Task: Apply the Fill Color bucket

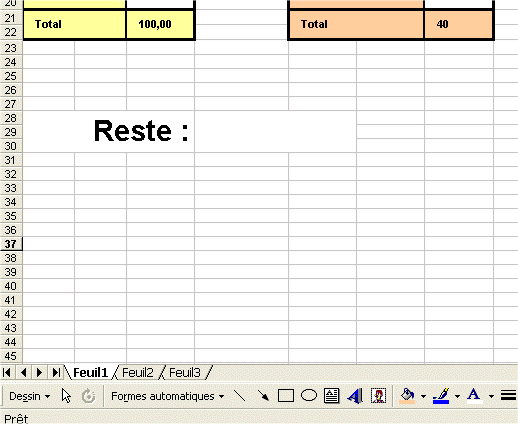Action: coord(407,396)
